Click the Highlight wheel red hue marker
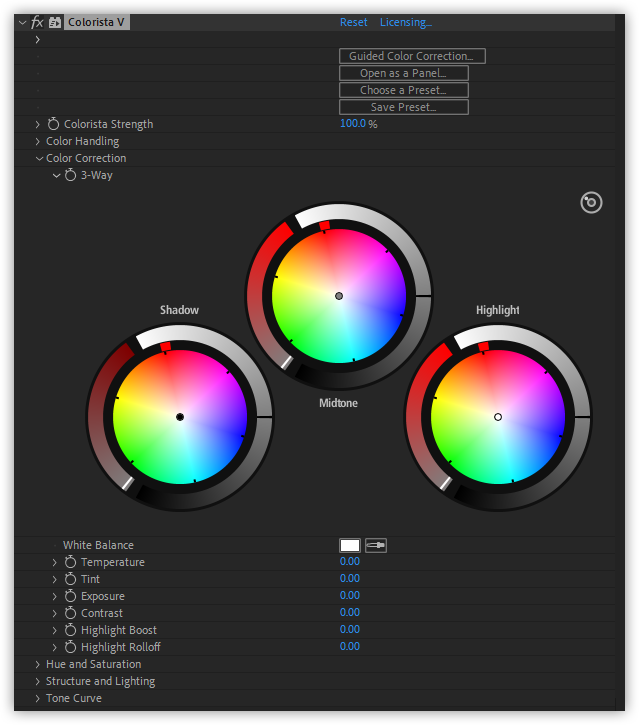Viewport: 639px width, 725px height. point(484,346)
